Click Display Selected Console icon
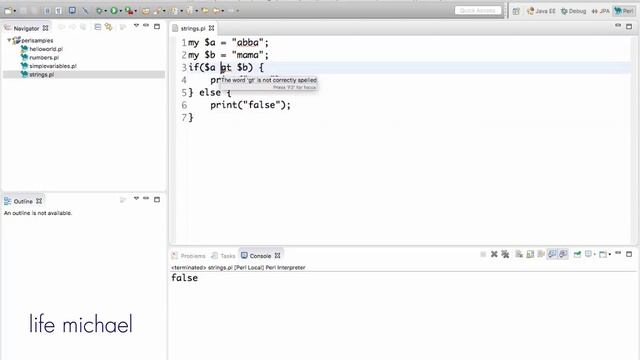Viewport: 640px width, 360px height. (x=588, y=254)
